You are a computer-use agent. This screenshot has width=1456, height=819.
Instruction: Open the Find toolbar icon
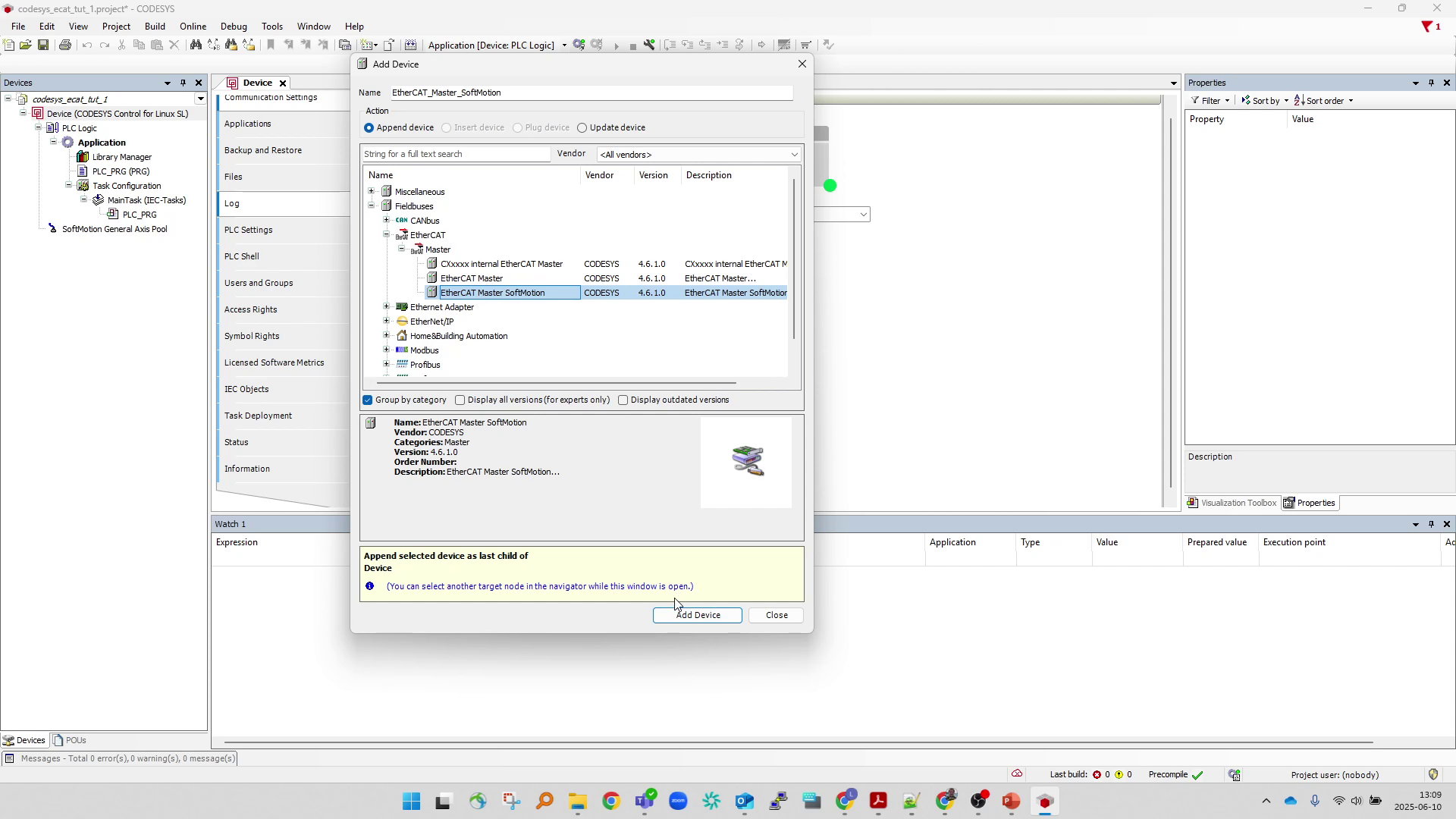point(196,45)
